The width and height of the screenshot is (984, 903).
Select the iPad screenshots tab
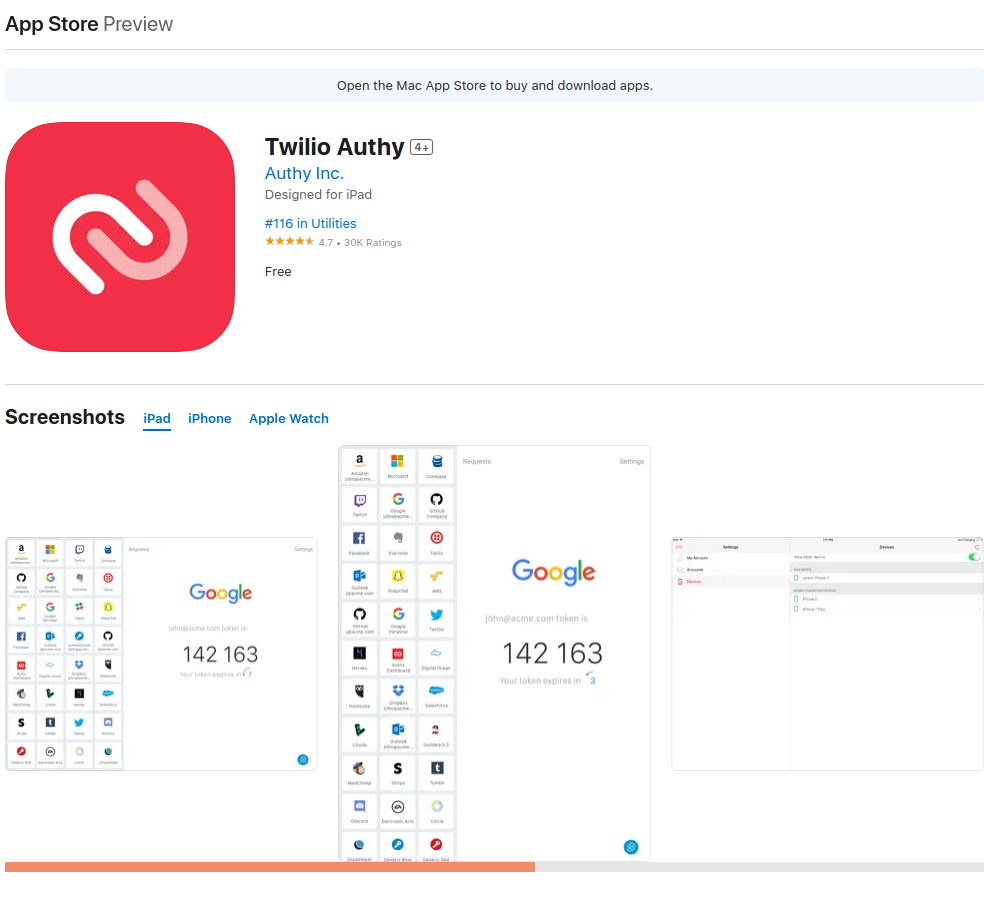click(x=157, y=418)
